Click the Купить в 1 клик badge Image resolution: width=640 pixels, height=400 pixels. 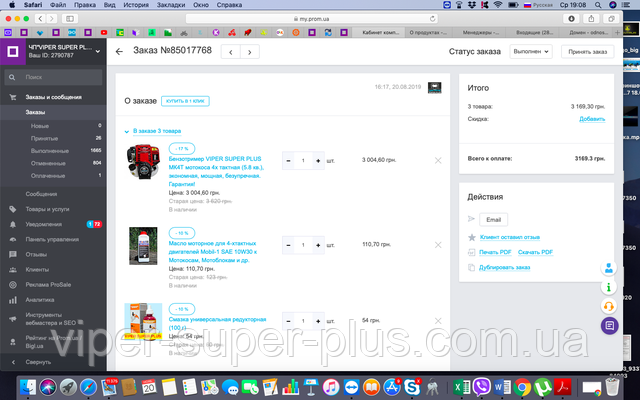(x=185, y=101)
